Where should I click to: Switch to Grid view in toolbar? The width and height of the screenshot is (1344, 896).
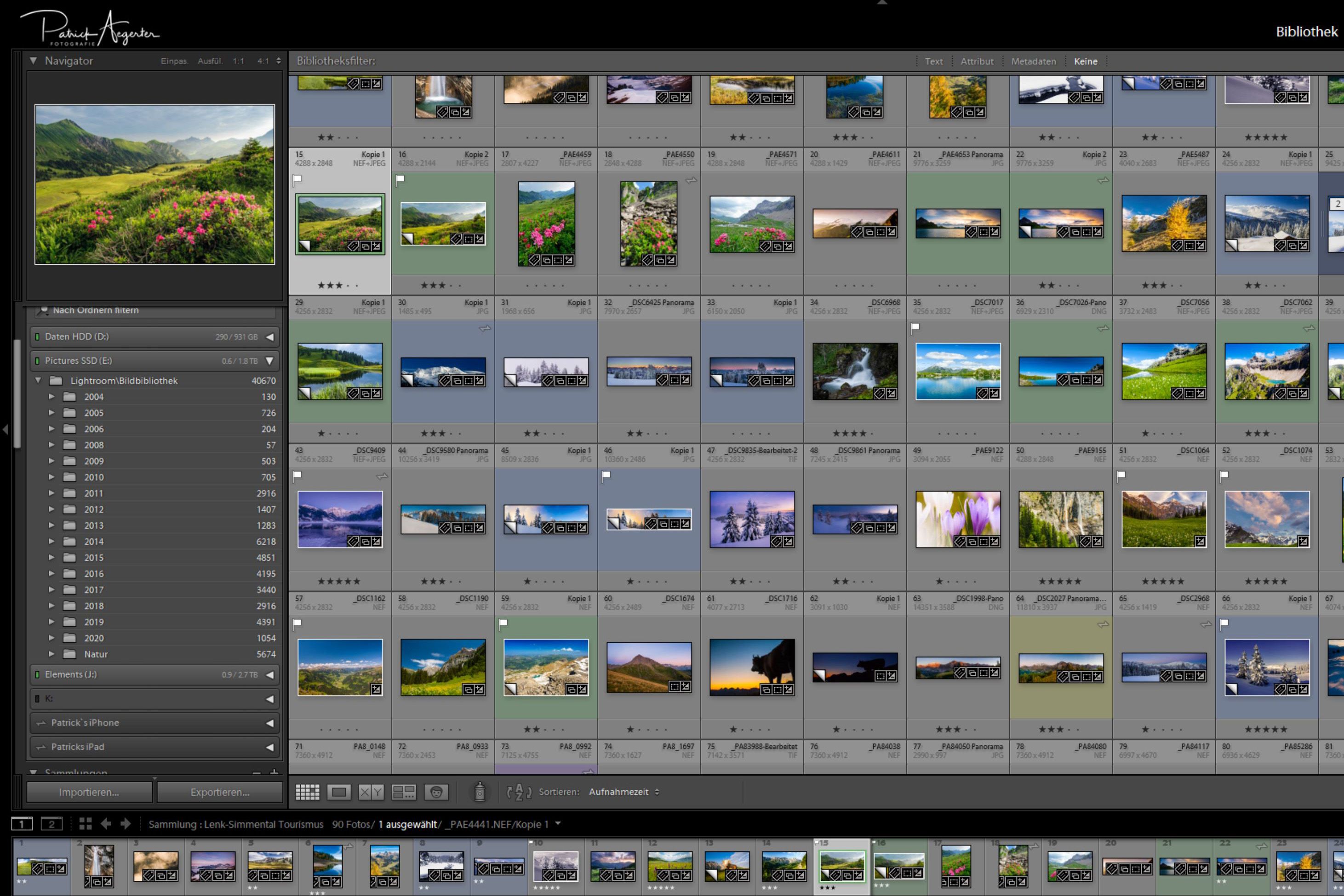click(x=308, y=792)
